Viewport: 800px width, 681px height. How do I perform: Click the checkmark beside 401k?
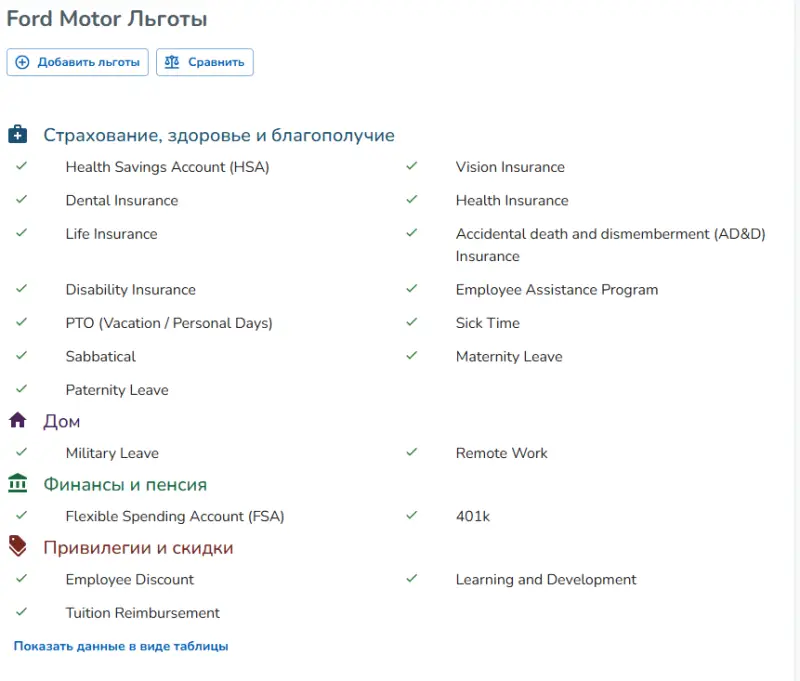[x=411, y=515]
